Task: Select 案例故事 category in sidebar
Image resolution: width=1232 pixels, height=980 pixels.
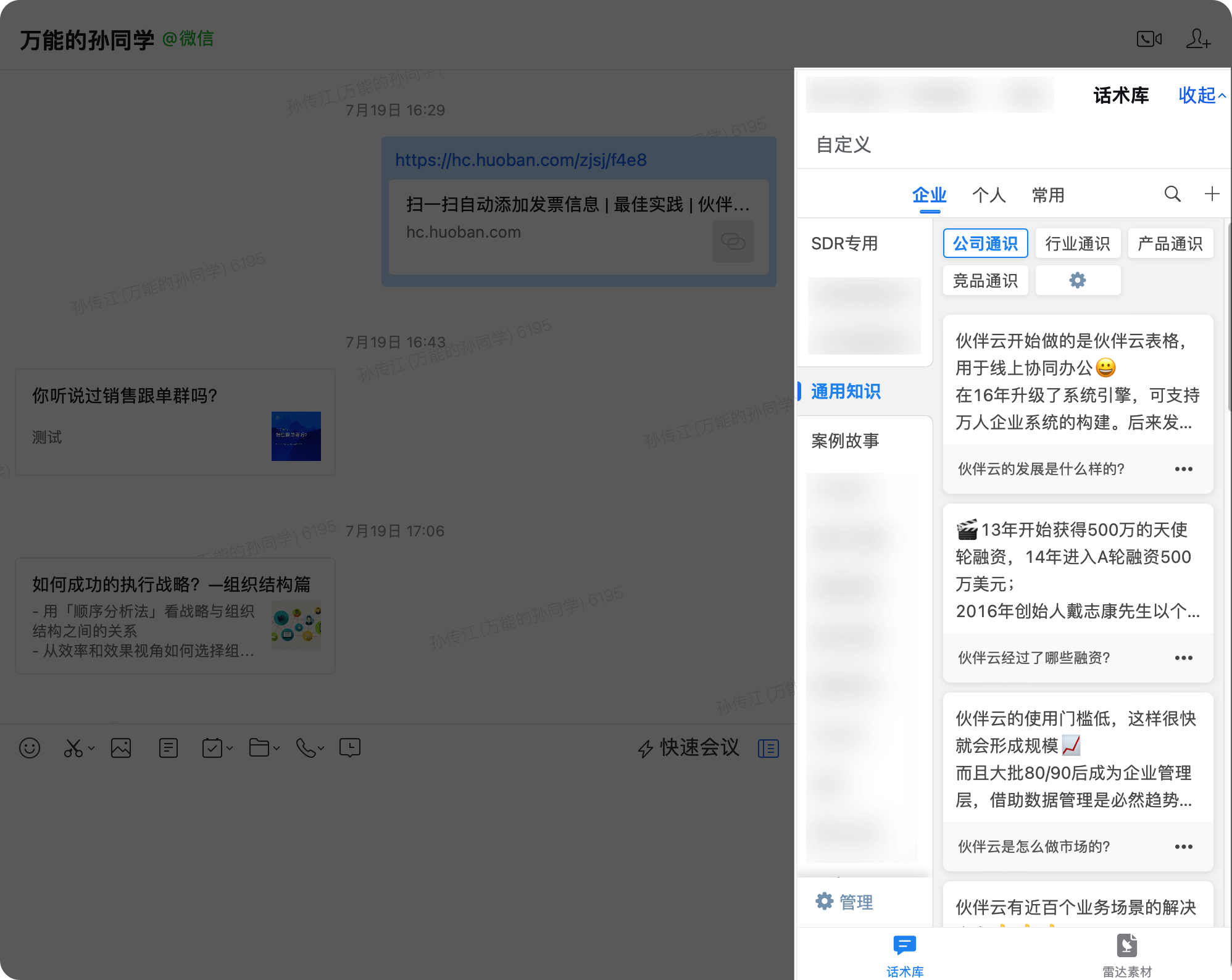Action: (x=845, y=441)
